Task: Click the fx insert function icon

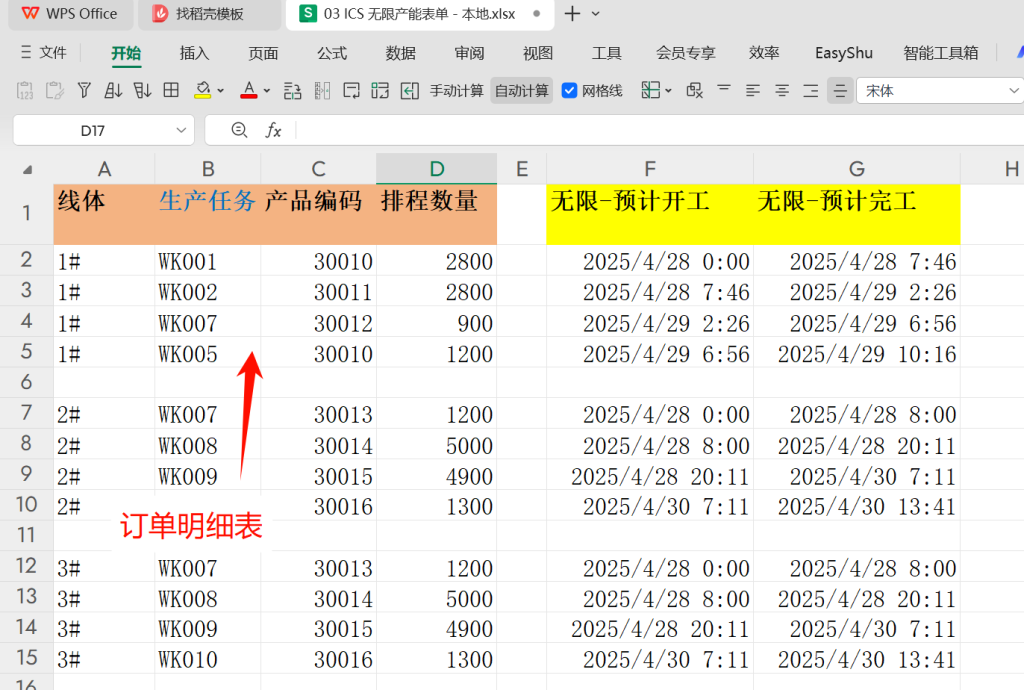Action: point(273,131)
